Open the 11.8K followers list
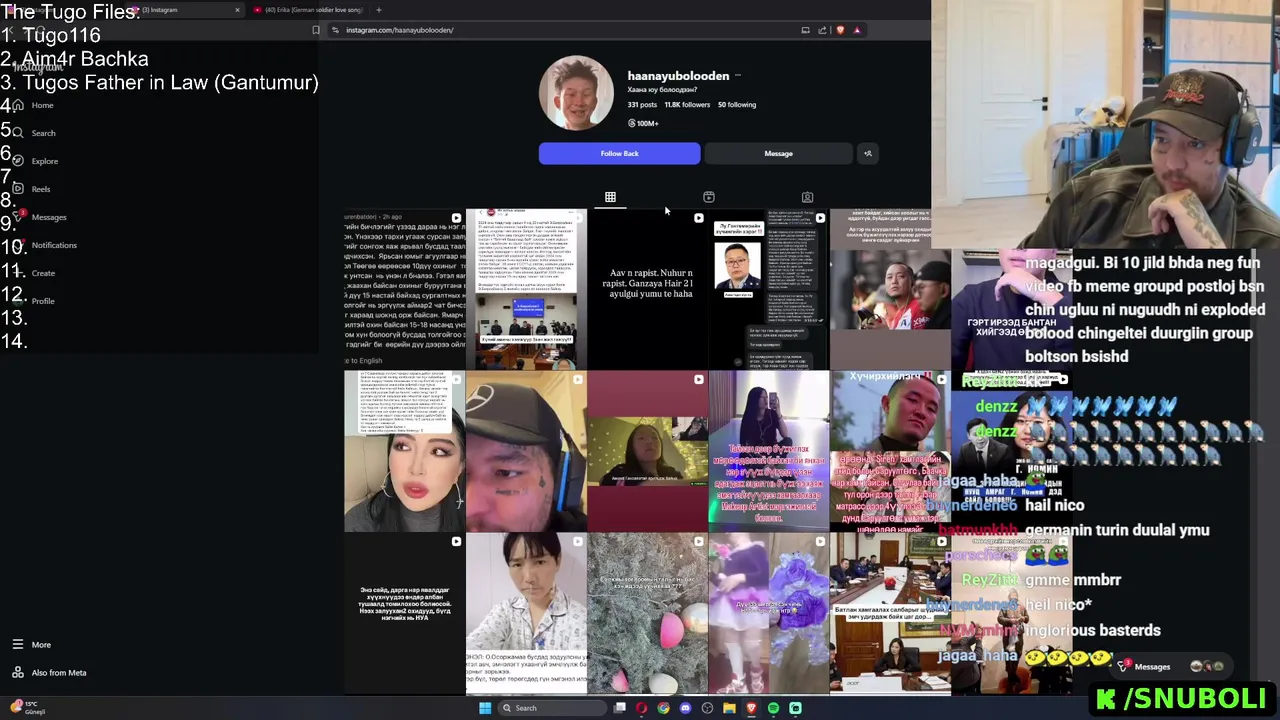The width and height of the screenshot is (1280, 720). (x=687, y=105)
